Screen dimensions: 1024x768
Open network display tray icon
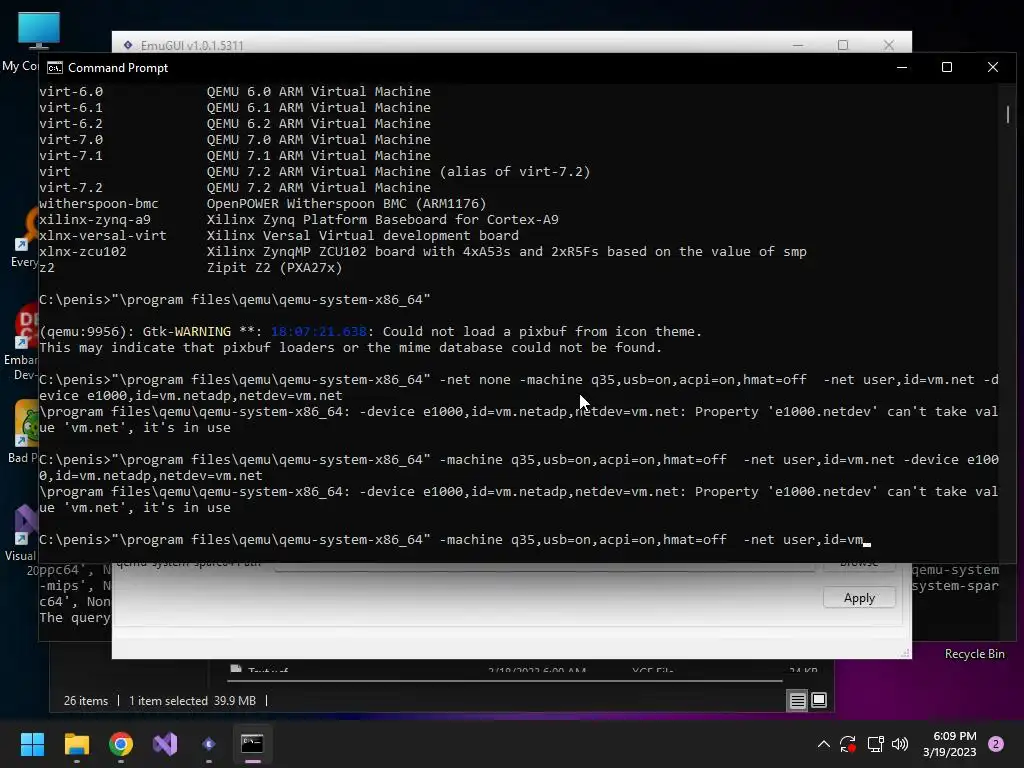875,744
